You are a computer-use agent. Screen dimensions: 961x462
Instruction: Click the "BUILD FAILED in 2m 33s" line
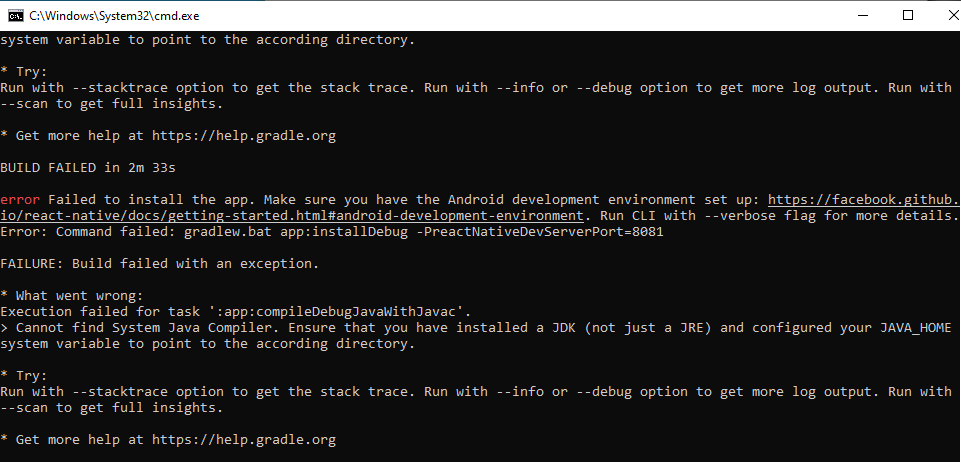coord(88,167)
